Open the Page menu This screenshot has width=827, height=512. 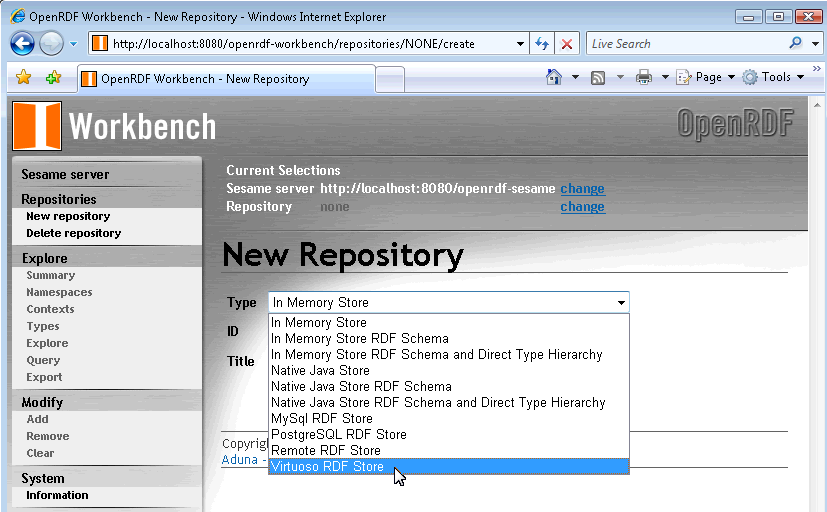pyautogui.click(x=706, y=77)
